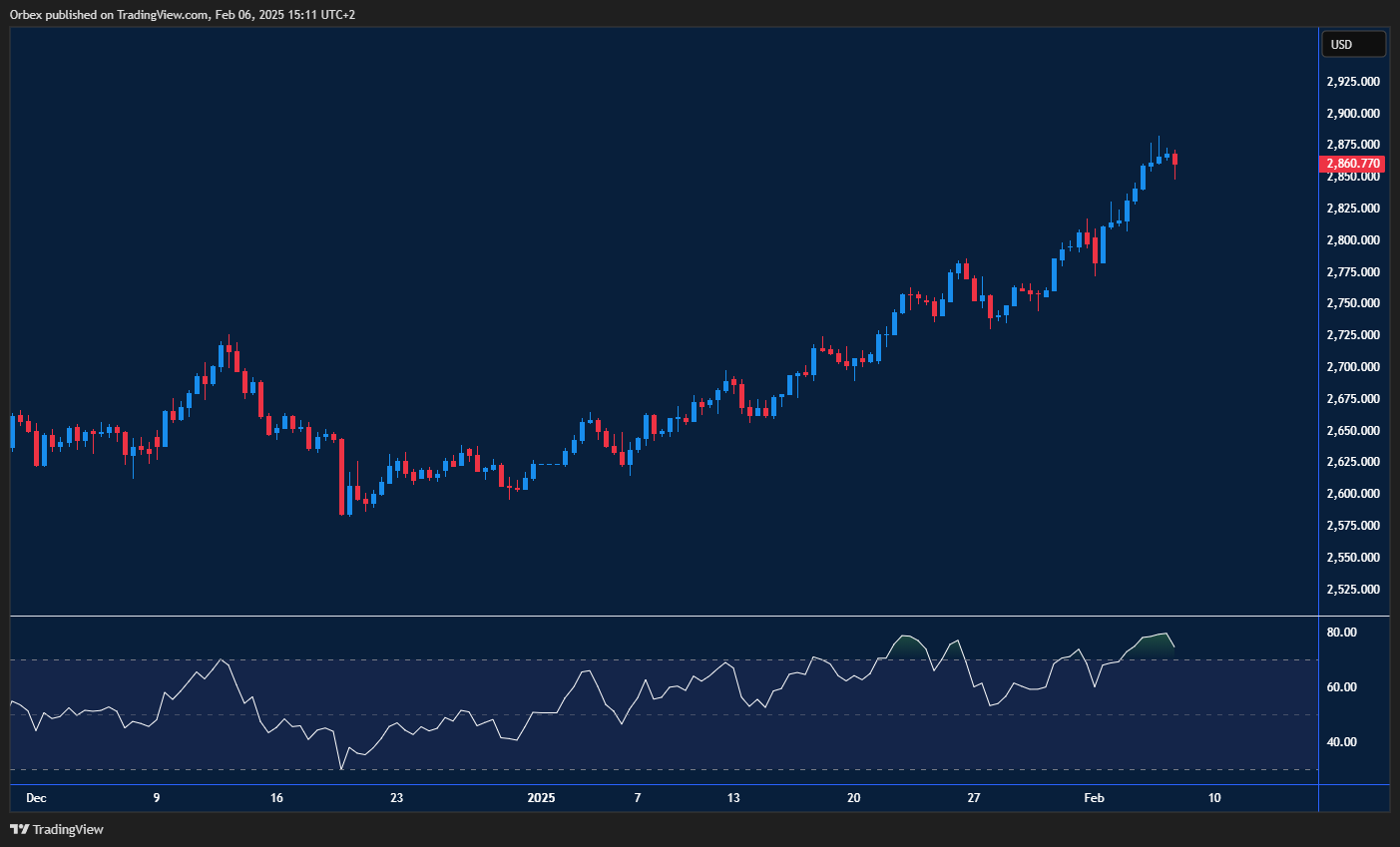Select the Dec label on time axis
The image size is (1400, 847).
click(x=36, y=798)
